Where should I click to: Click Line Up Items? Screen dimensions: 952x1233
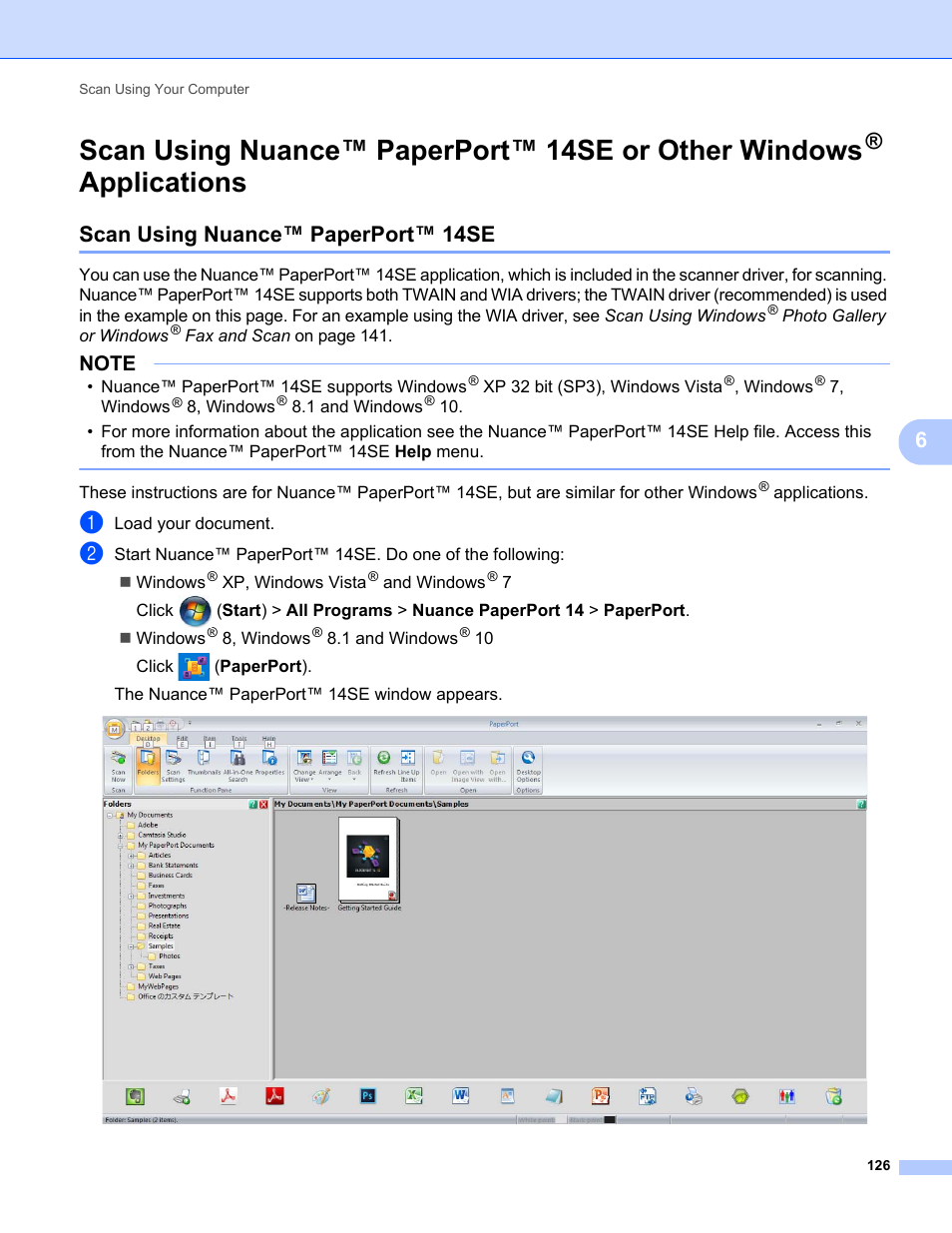coord(408,766)
